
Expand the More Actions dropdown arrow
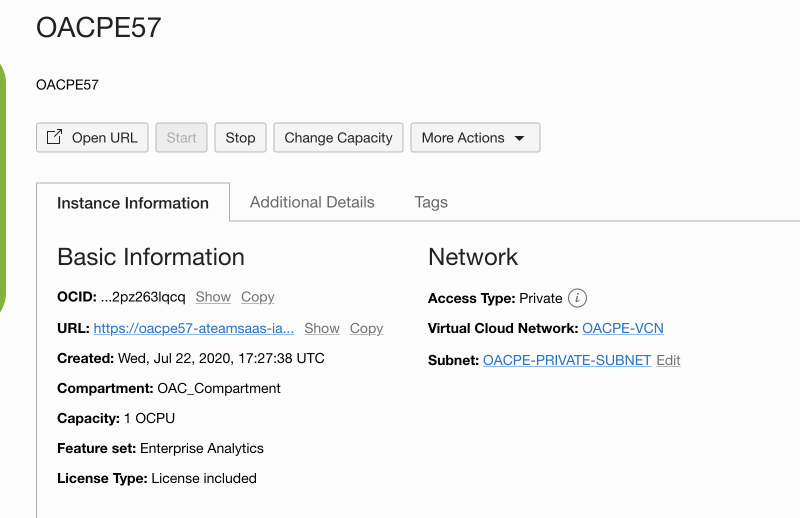[519, 138]
